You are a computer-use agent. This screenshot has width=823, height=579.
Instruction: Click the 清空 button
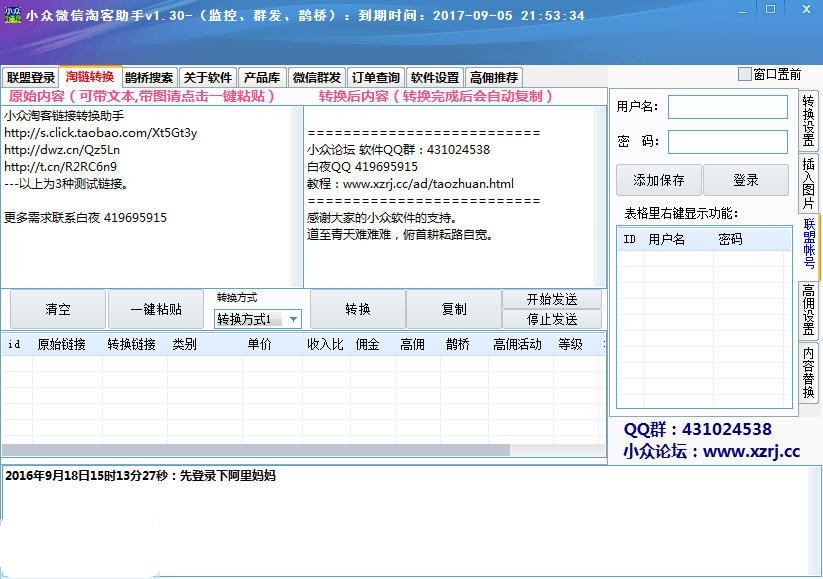coord(58,309)
